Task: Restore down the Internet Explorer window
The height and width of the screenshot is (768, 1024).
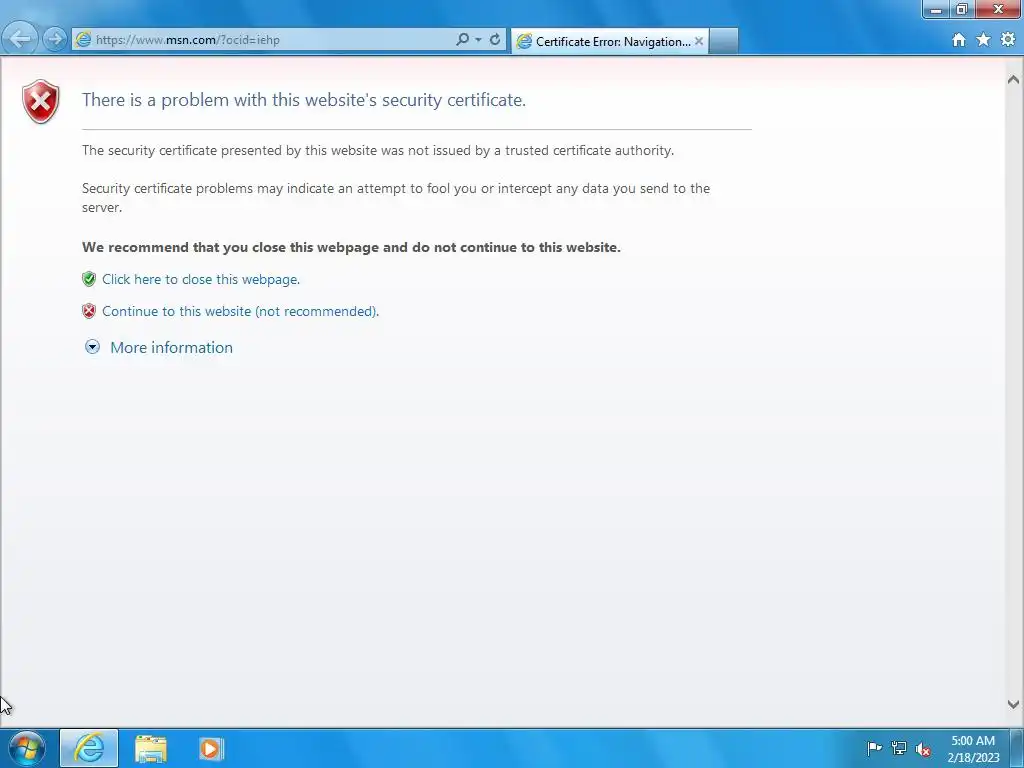Action: (961, 9)
